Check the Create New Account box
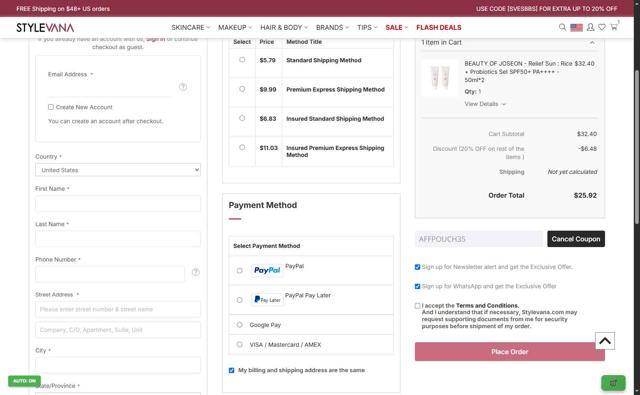The image size is (640, 395). pos(51,107)
